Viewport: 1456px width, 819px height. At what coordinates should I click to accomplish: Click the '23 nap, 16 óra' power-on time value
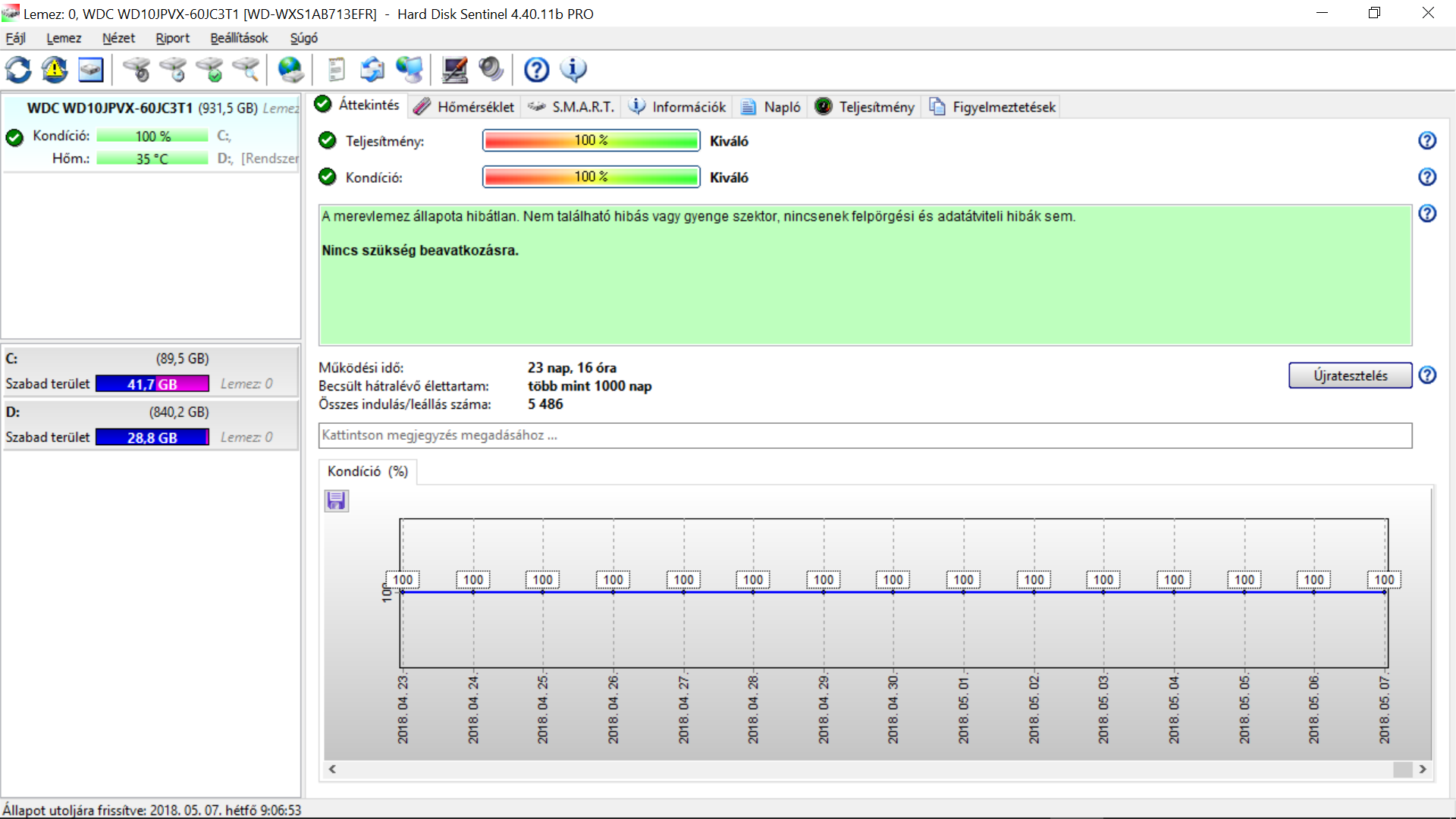click(572, 368)
